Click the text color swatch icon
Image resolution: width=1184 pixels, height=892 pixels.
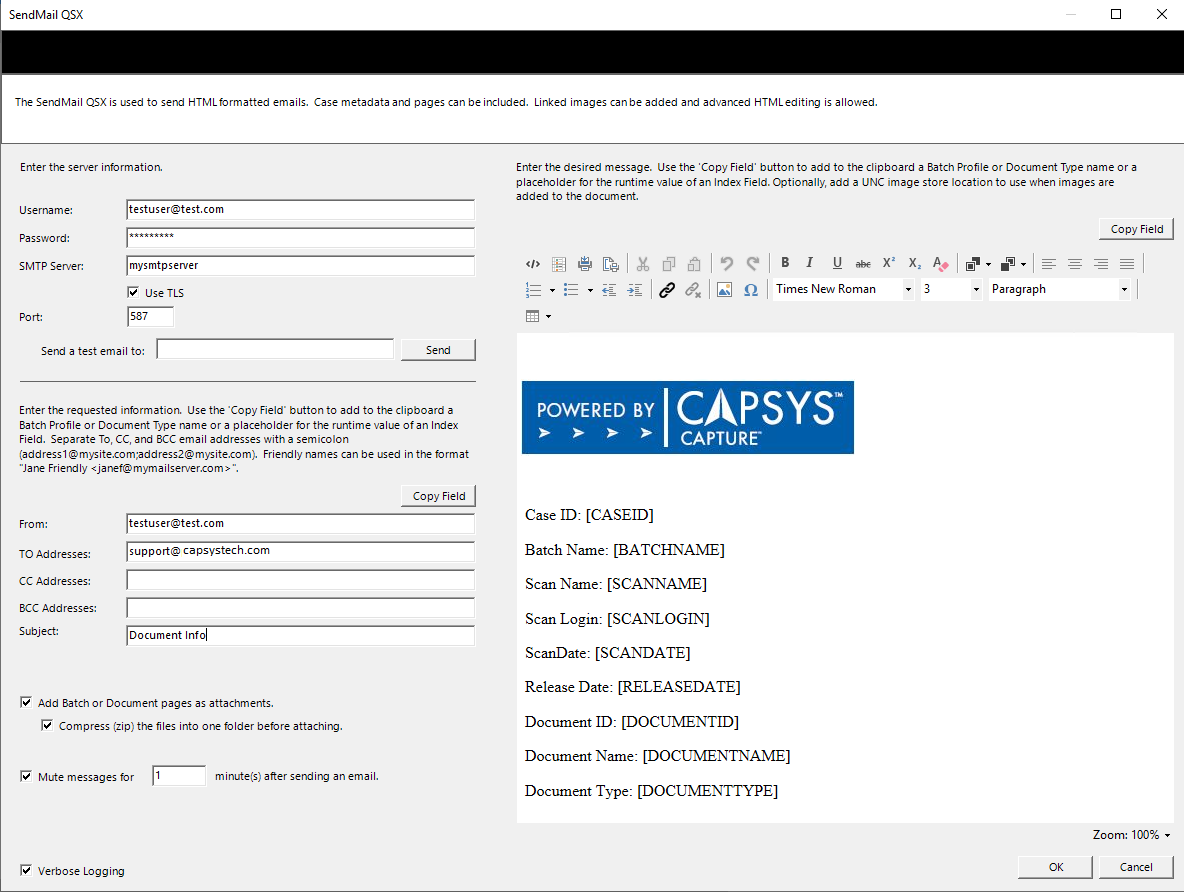tap(973, 264)
